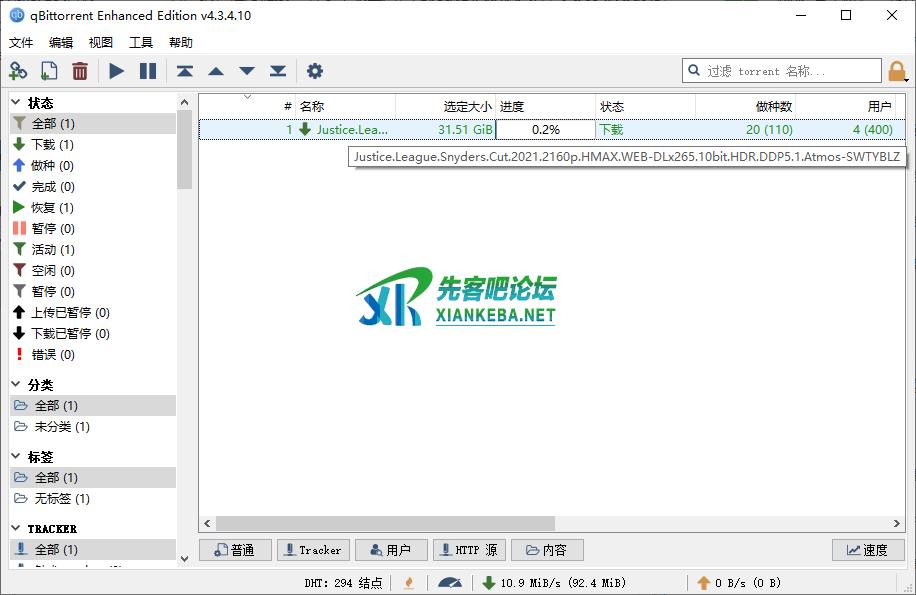Switch to the Tracker tab
This screenshot has height=595, width=916.
pos(312,550)
